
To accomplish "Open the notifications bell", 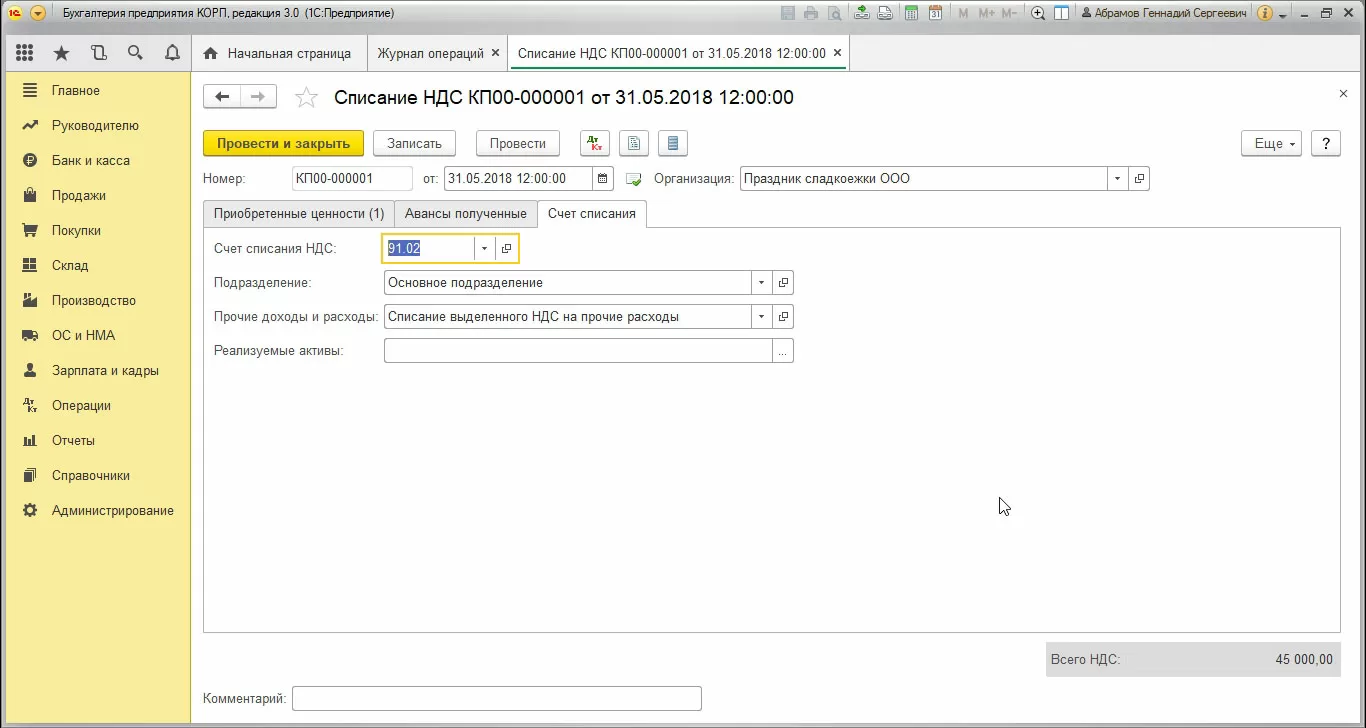I will click(172, 53).
